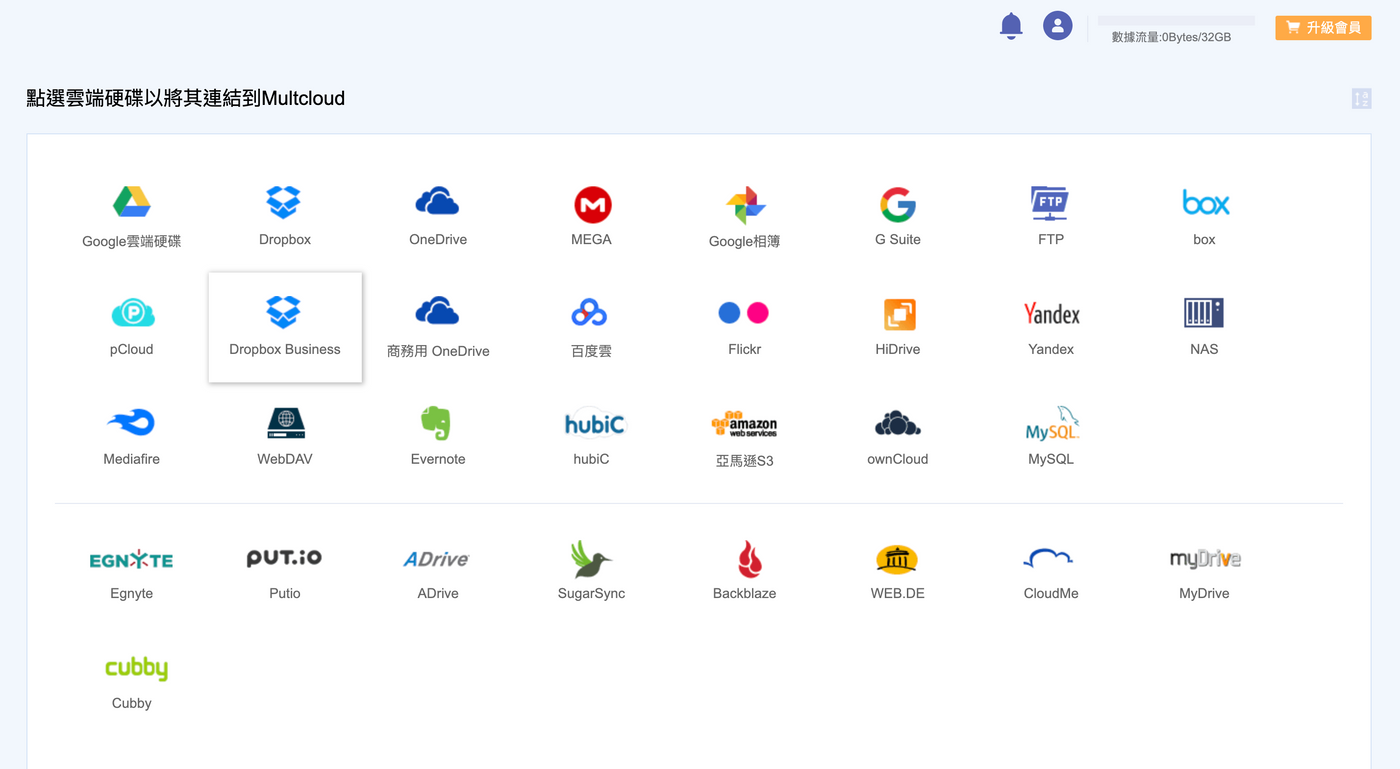Select the Mediafire icon
Screen dimensions: 1400x769
pyautogui.click(x=131, y=423)
